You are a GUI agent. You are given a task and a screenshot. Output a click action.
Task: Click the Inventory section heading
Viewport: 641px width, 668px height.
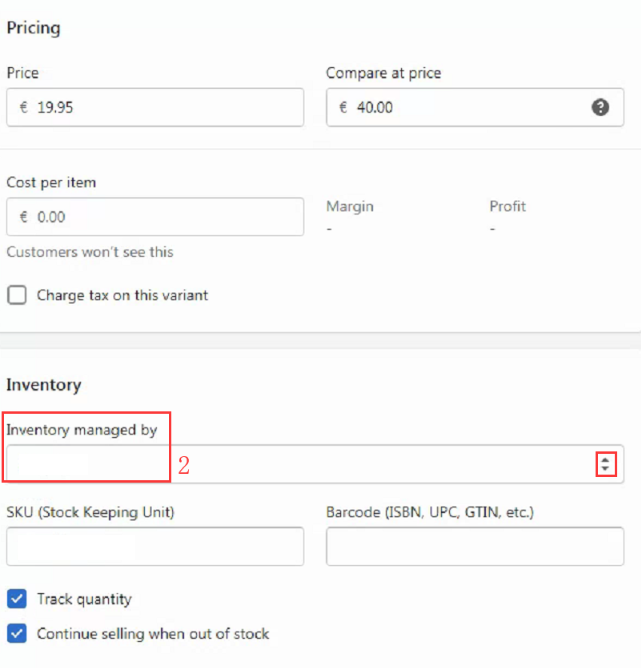[44, 385]
